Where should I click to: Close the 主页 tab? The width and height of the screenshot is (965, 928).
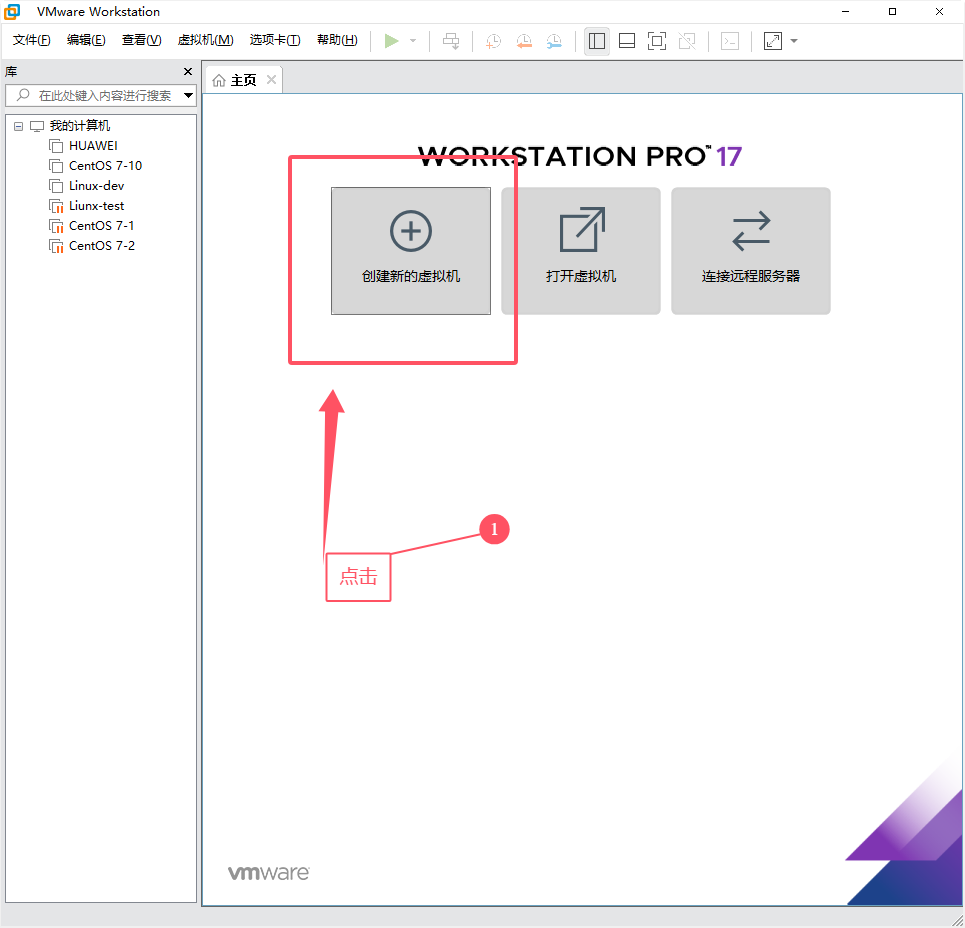(x=271, y=80)
